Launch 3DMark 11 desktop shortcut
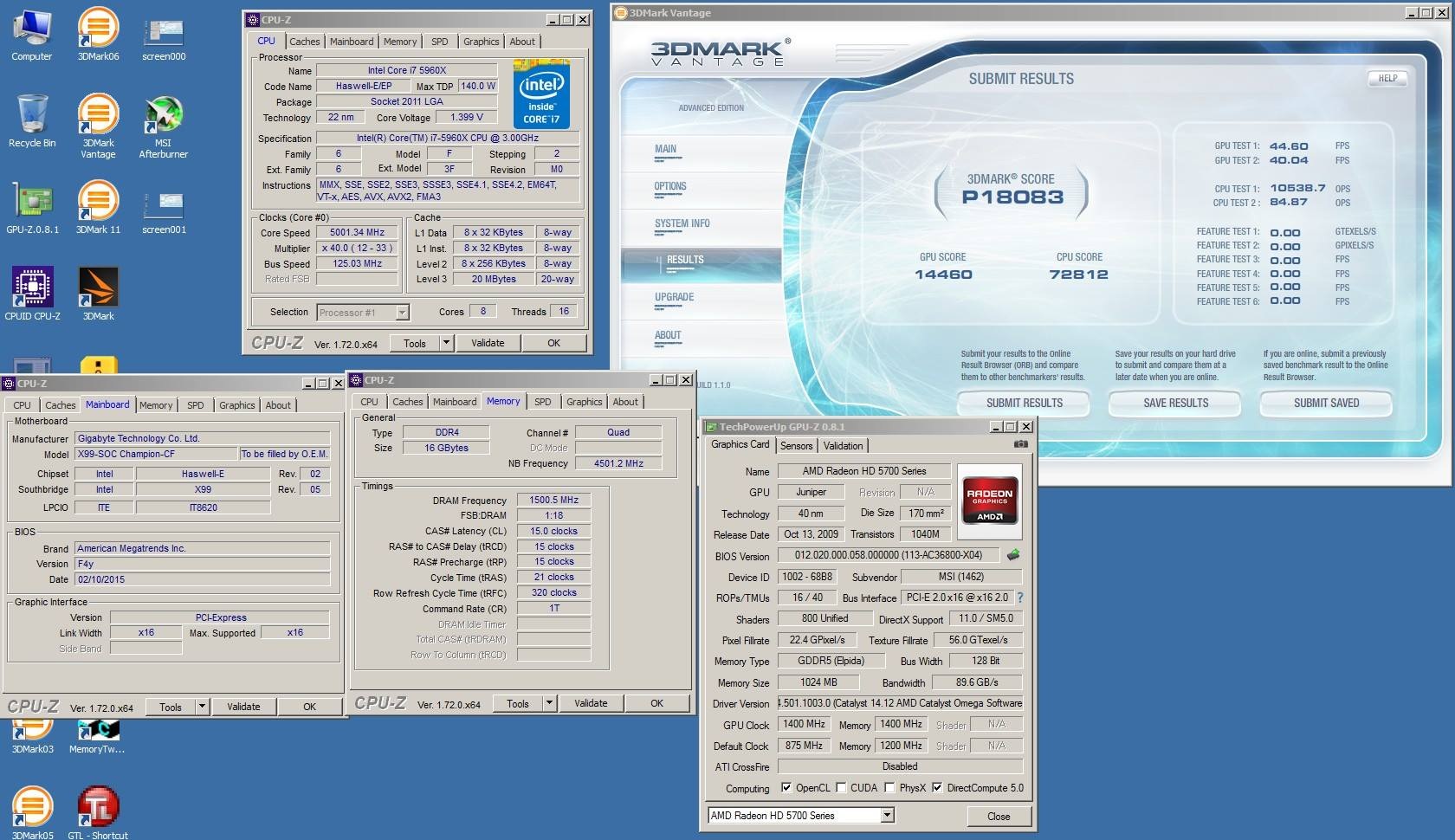 point(98,208)
